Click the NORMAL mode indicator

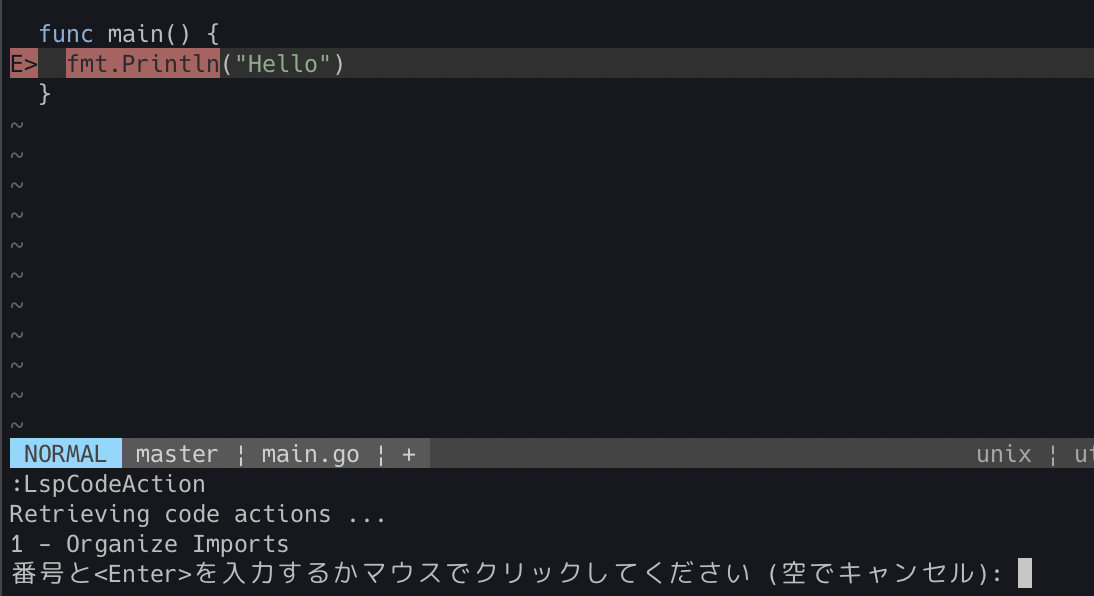[x=64, y=453]
